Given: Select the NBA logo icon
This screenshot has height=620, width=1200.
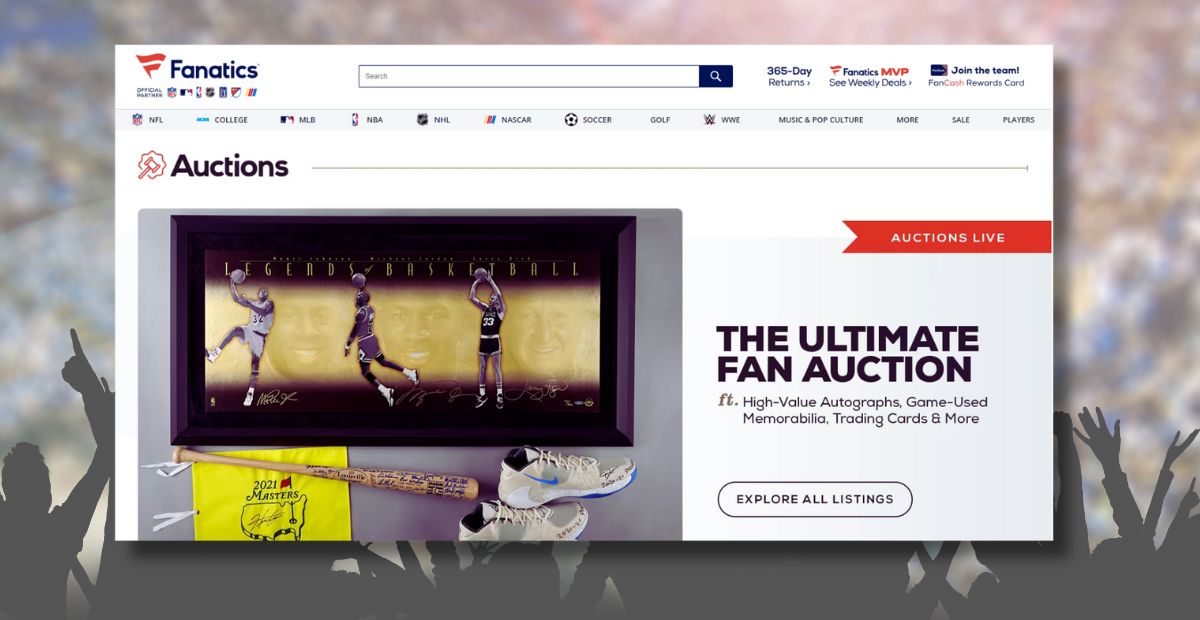Looking at the screenshot, I should (355, 120).
